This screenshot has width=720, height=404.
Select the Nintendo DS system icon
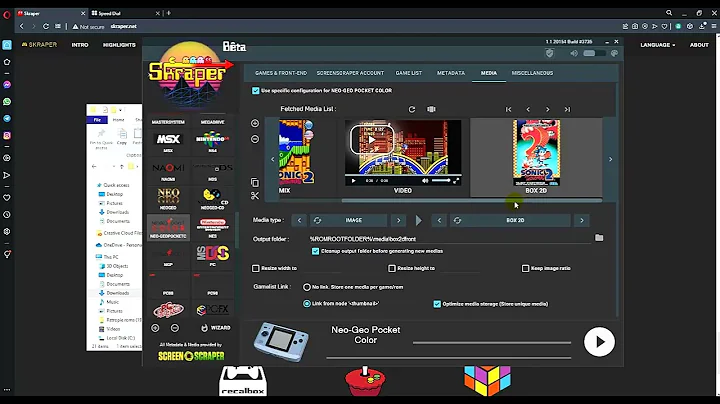click(213, 171)
